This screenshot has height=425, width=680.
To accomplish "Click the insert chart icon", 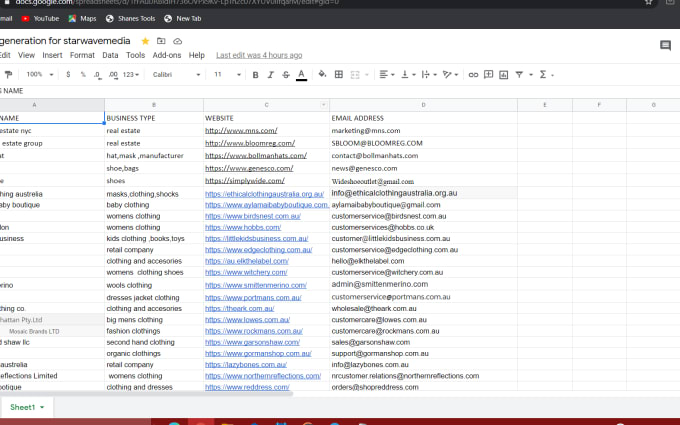I will (503, 75).
